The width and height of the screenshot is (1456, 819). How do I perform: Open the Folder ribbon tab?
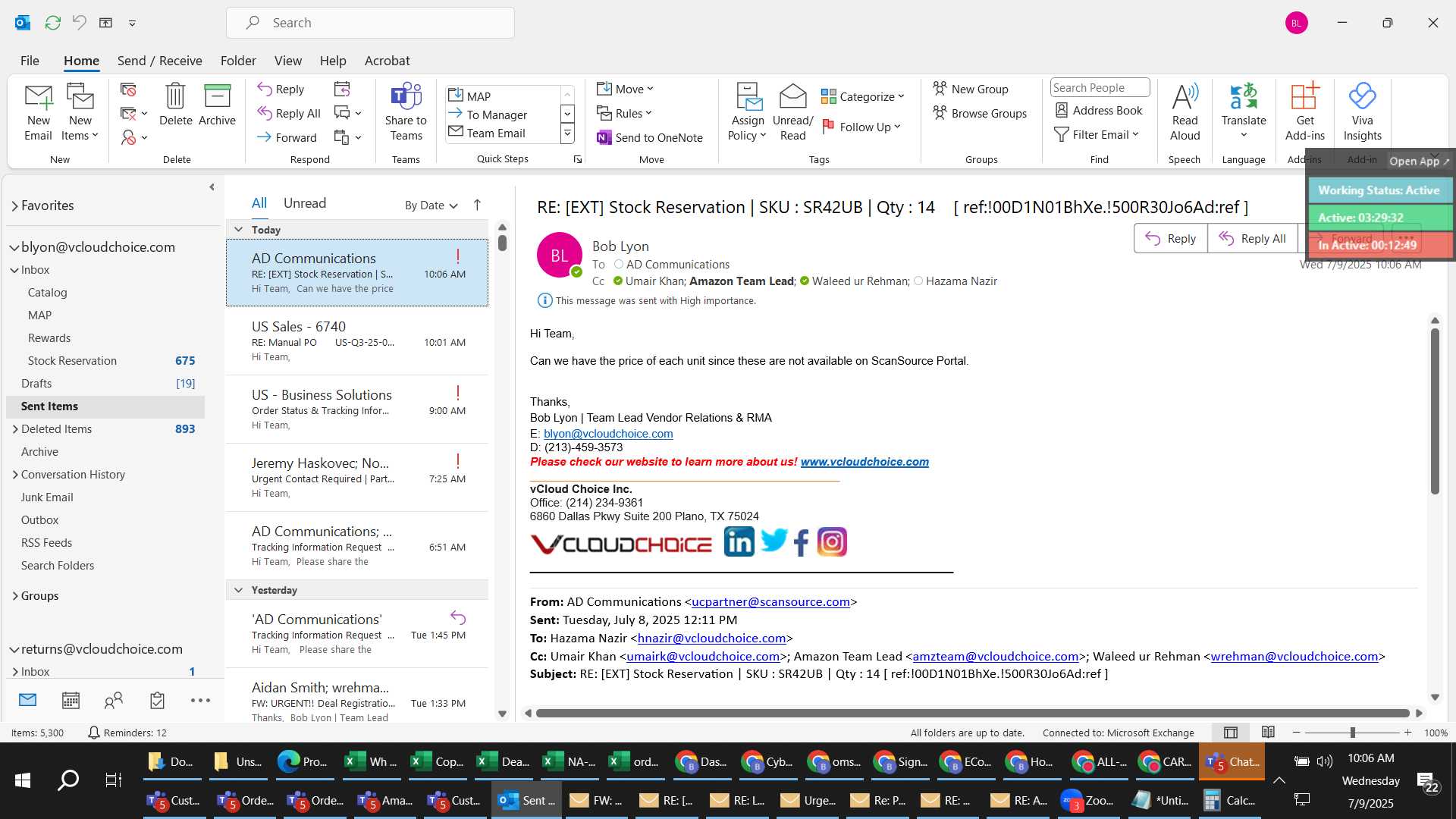238,61
